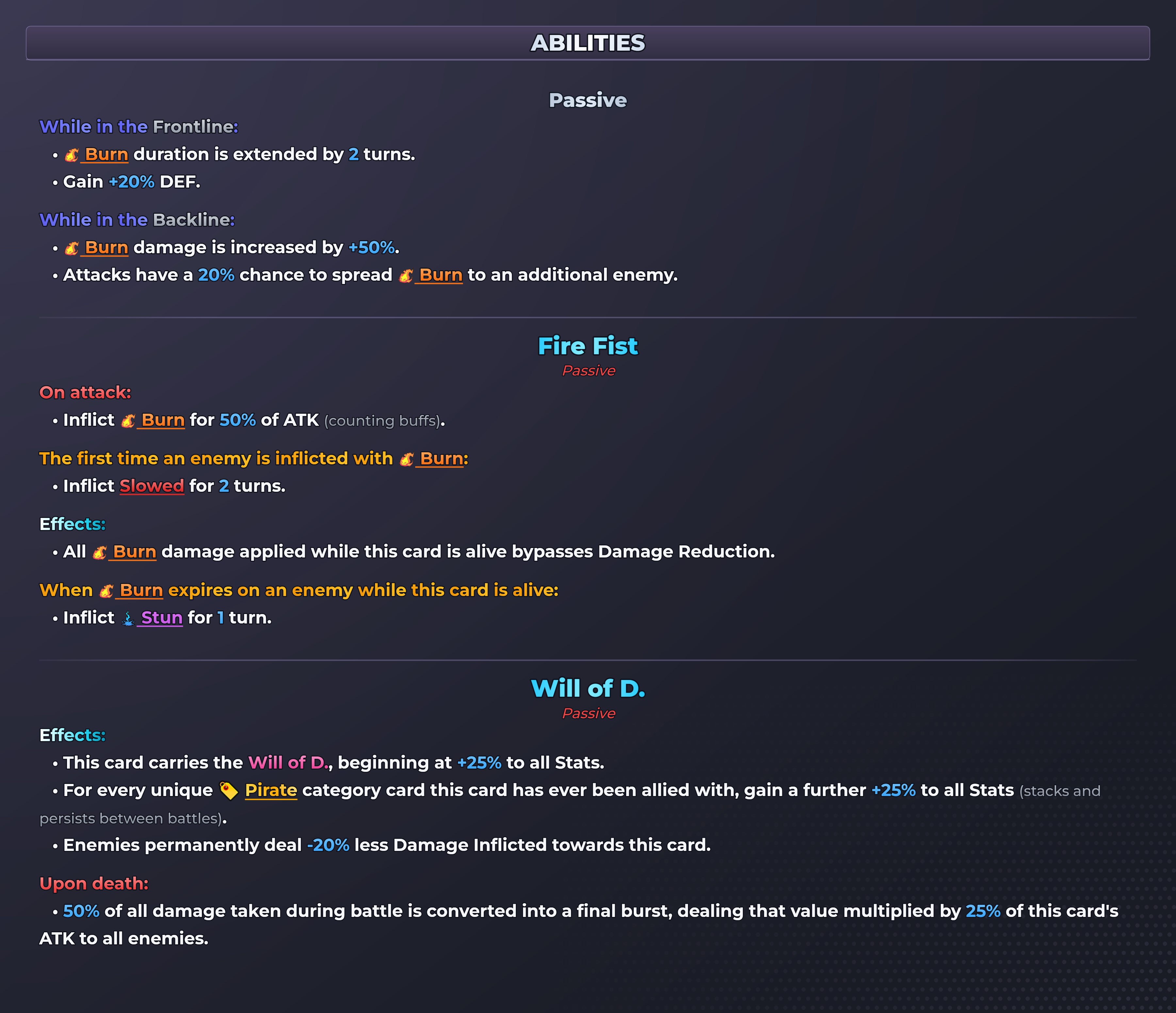Click the flame icon in 'When Burn expires' heading
The height and width of the screenshot is (1013, 1176).
pos(106,590)
